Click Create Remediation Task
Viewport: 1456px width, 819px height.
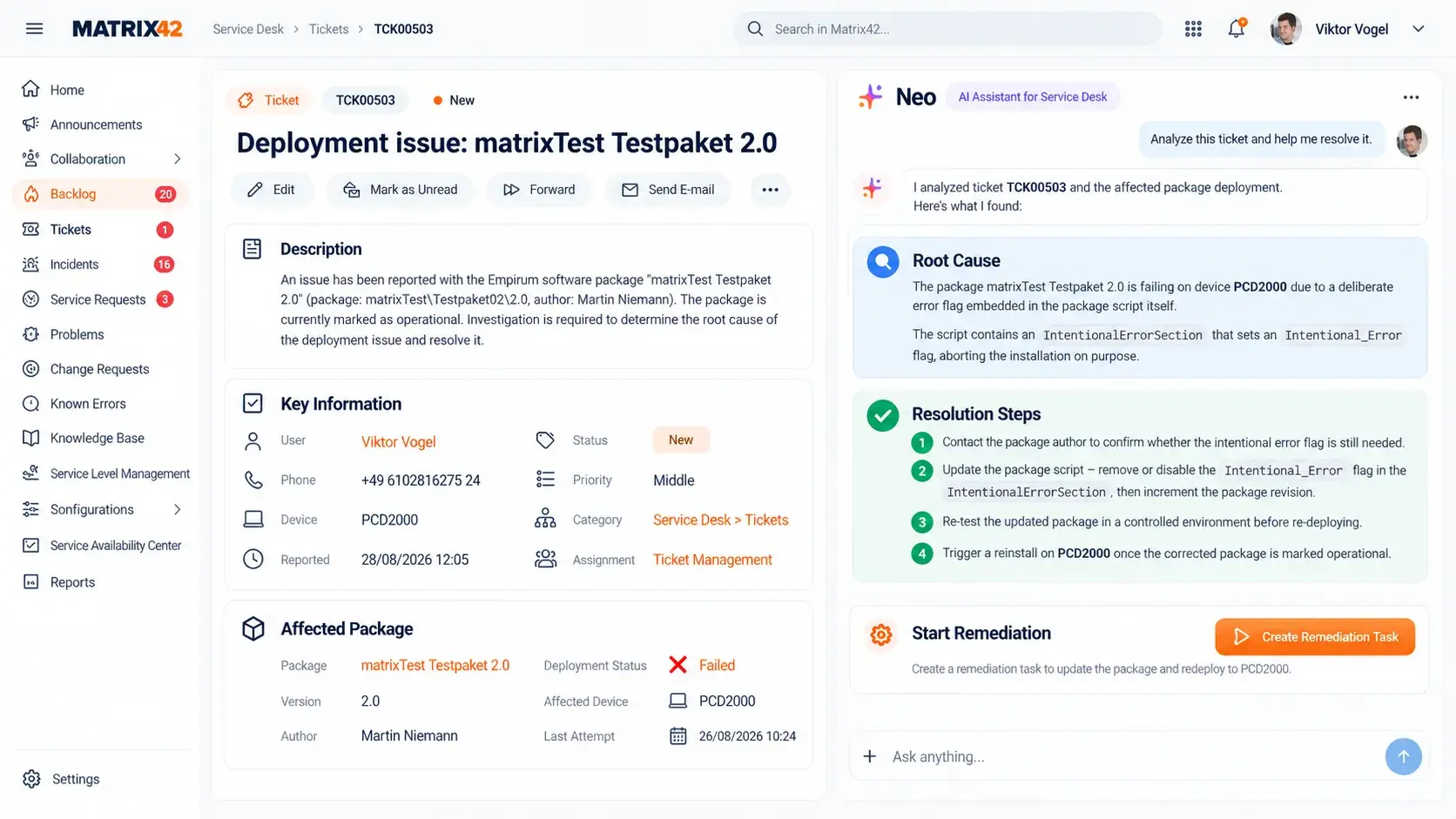[1315, 637]
